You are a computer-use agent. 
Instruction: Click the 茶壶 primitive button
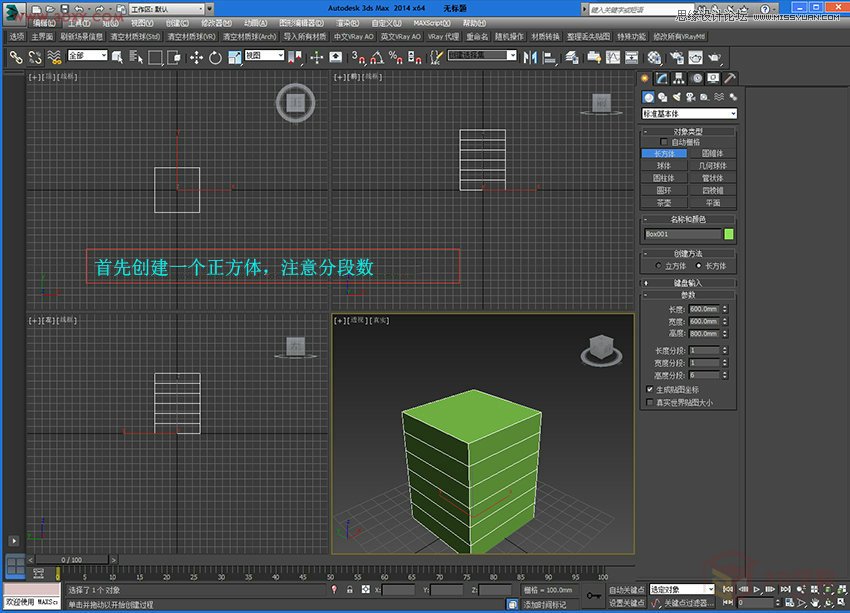(x=665, y=201)
